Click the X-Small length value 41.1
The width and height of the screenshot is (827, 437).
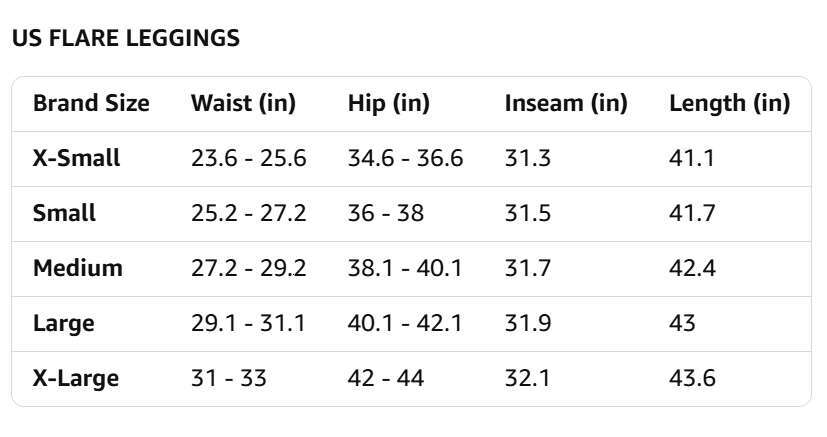[692, 158]
